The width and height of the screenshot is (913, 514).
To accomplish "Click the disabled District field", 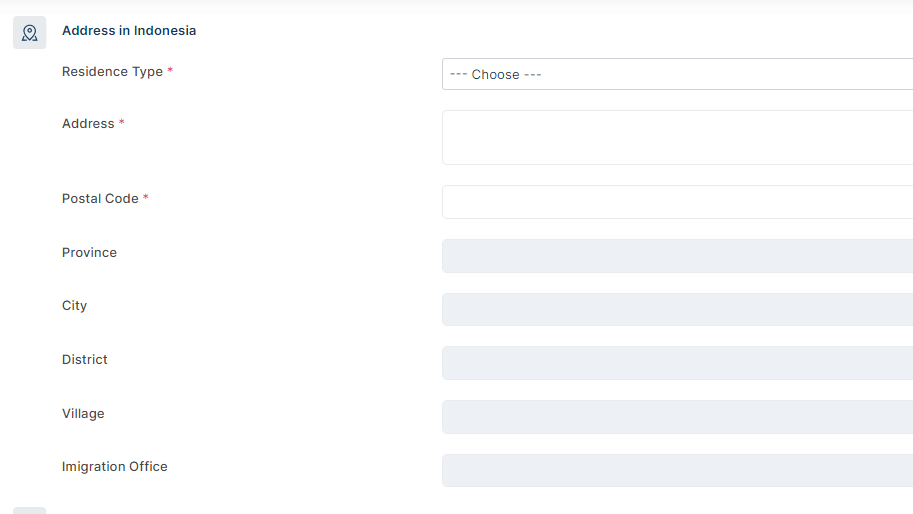I will click(677, 363).
